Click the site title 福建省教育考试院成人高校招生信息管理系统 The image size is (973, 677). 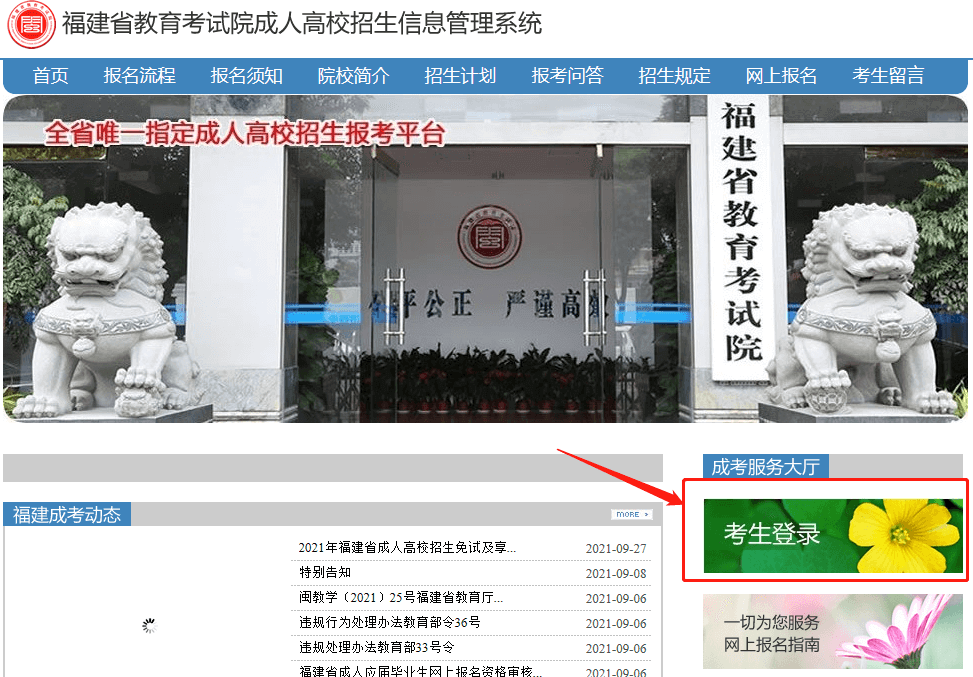pyautogui.click(x=302, y=24)
